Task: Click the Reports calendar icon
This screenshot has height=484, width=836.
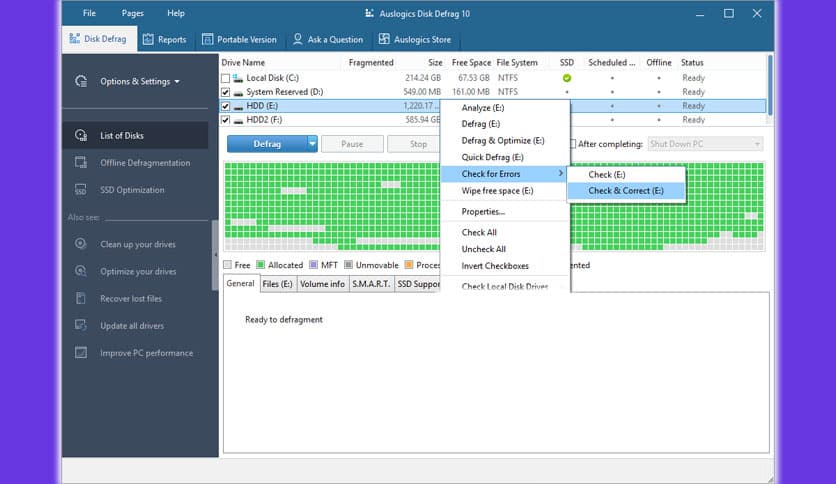Action: (x=148, y=39)
